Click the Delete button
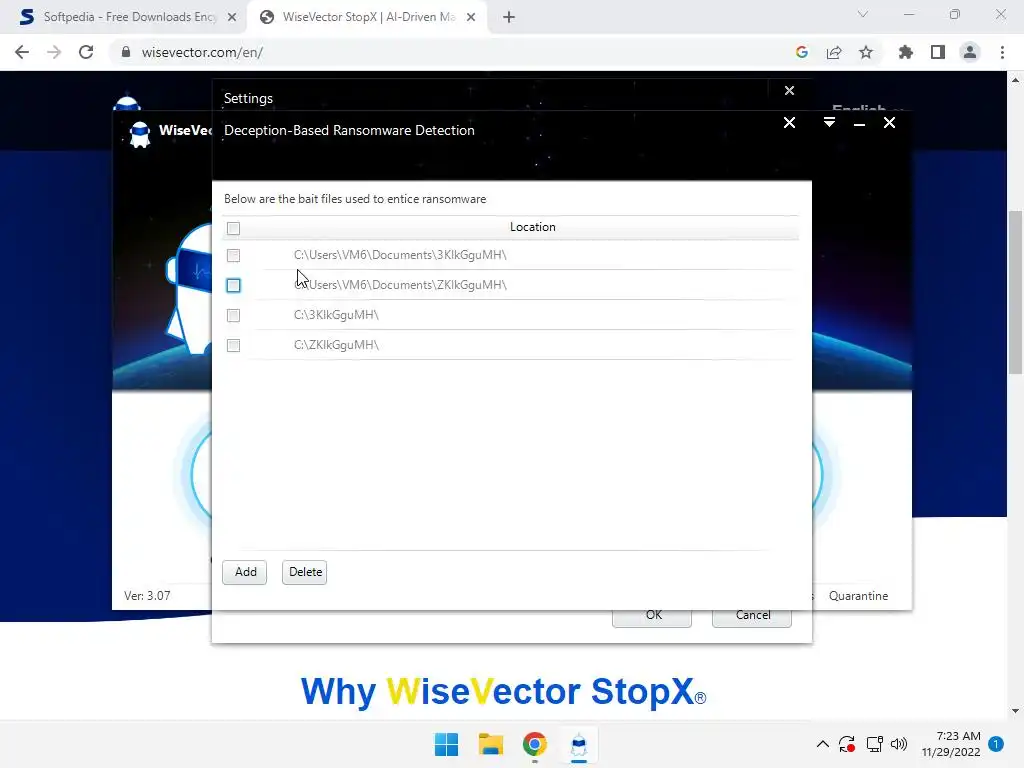The image size is (1024, 768). pyautogui.click(x=305, y=572)
